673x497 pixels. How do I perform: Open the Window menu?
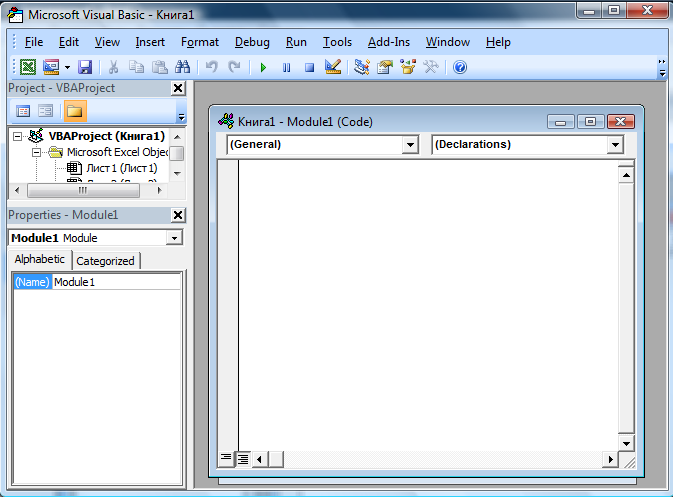click(x=448, y=42)
